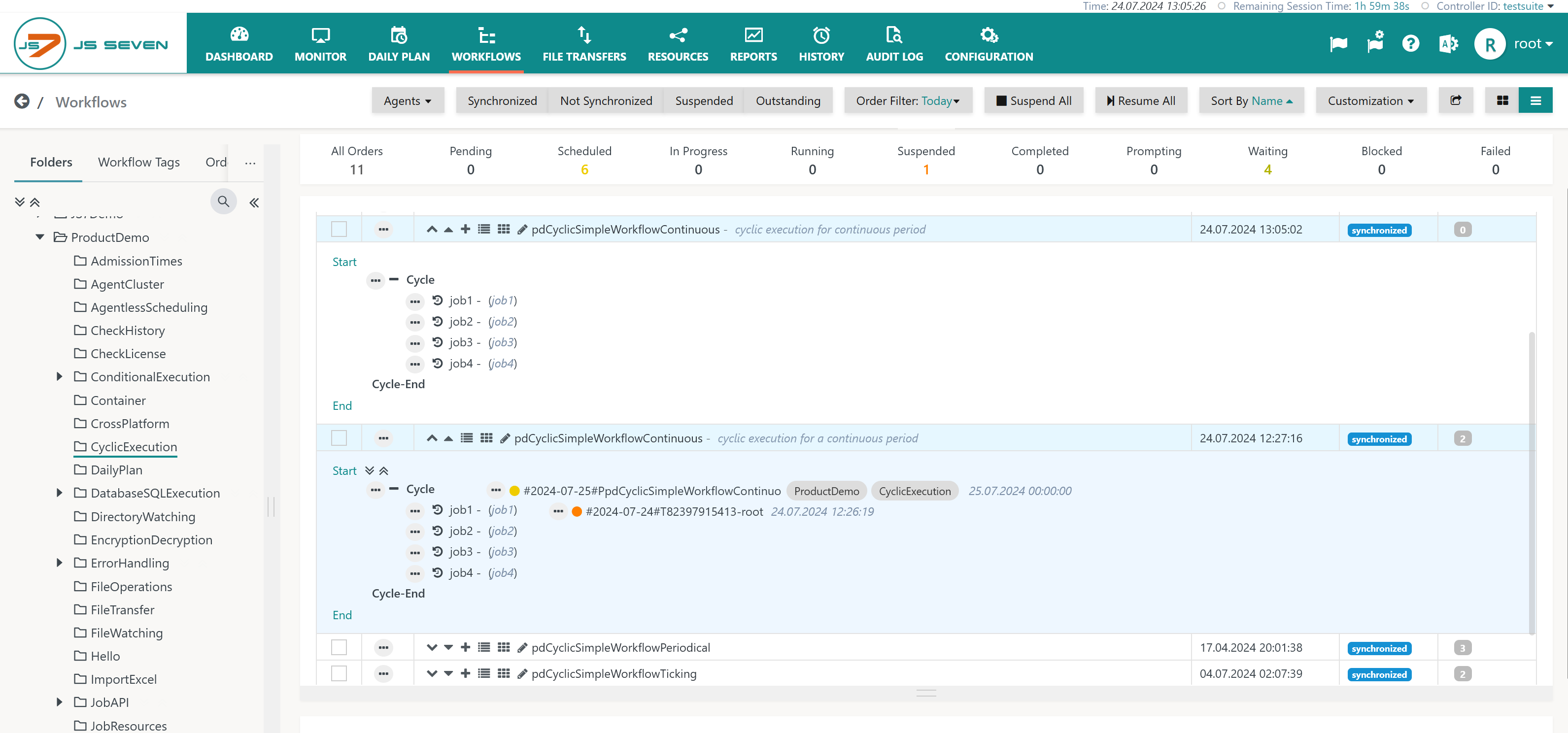This screenshot has width=1568, height=733.
Task: Toggle the Synchronized filter
Action: coord(502,100)
